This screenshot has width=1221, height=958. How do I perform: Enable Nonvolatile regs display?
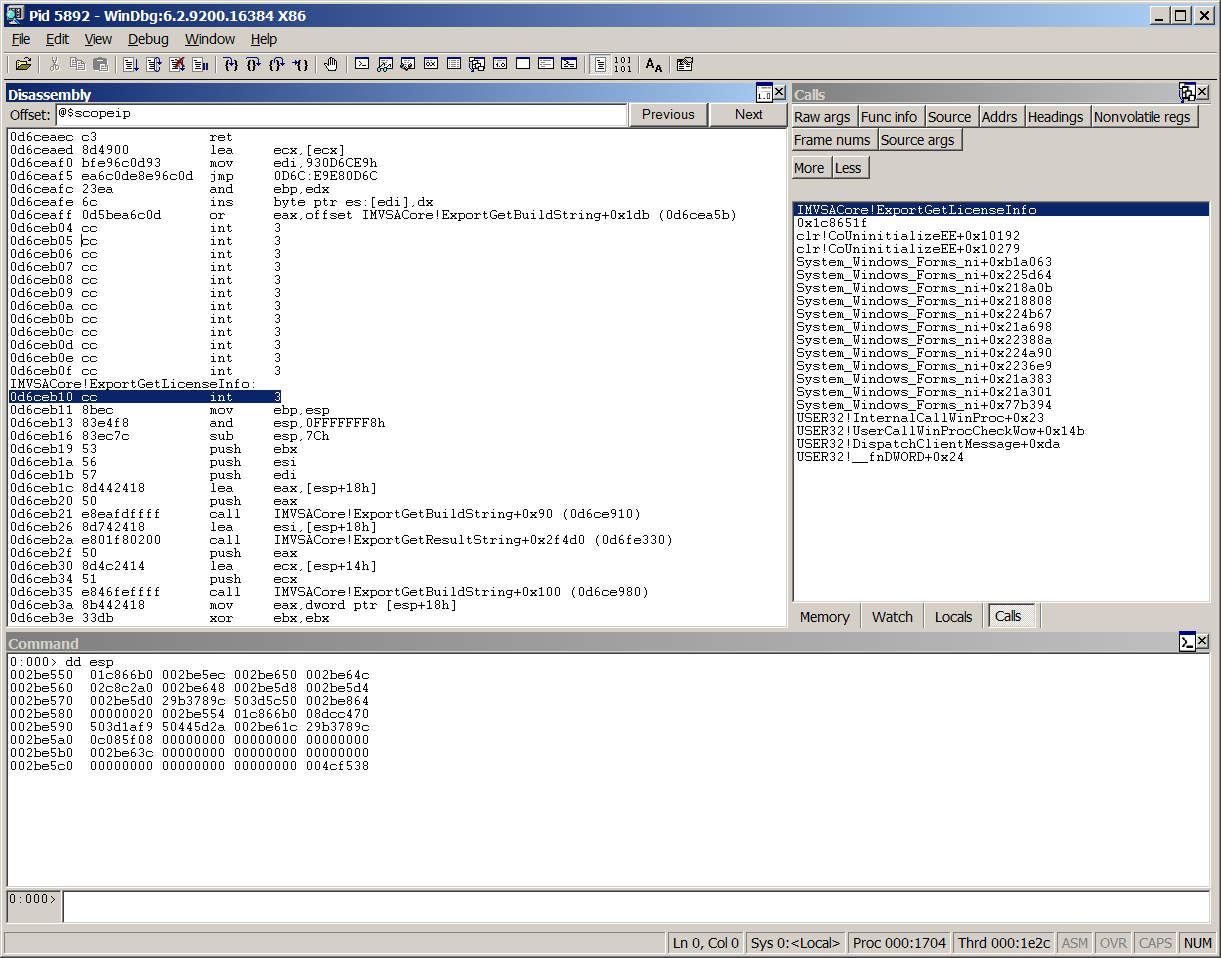pos(1142,117)
